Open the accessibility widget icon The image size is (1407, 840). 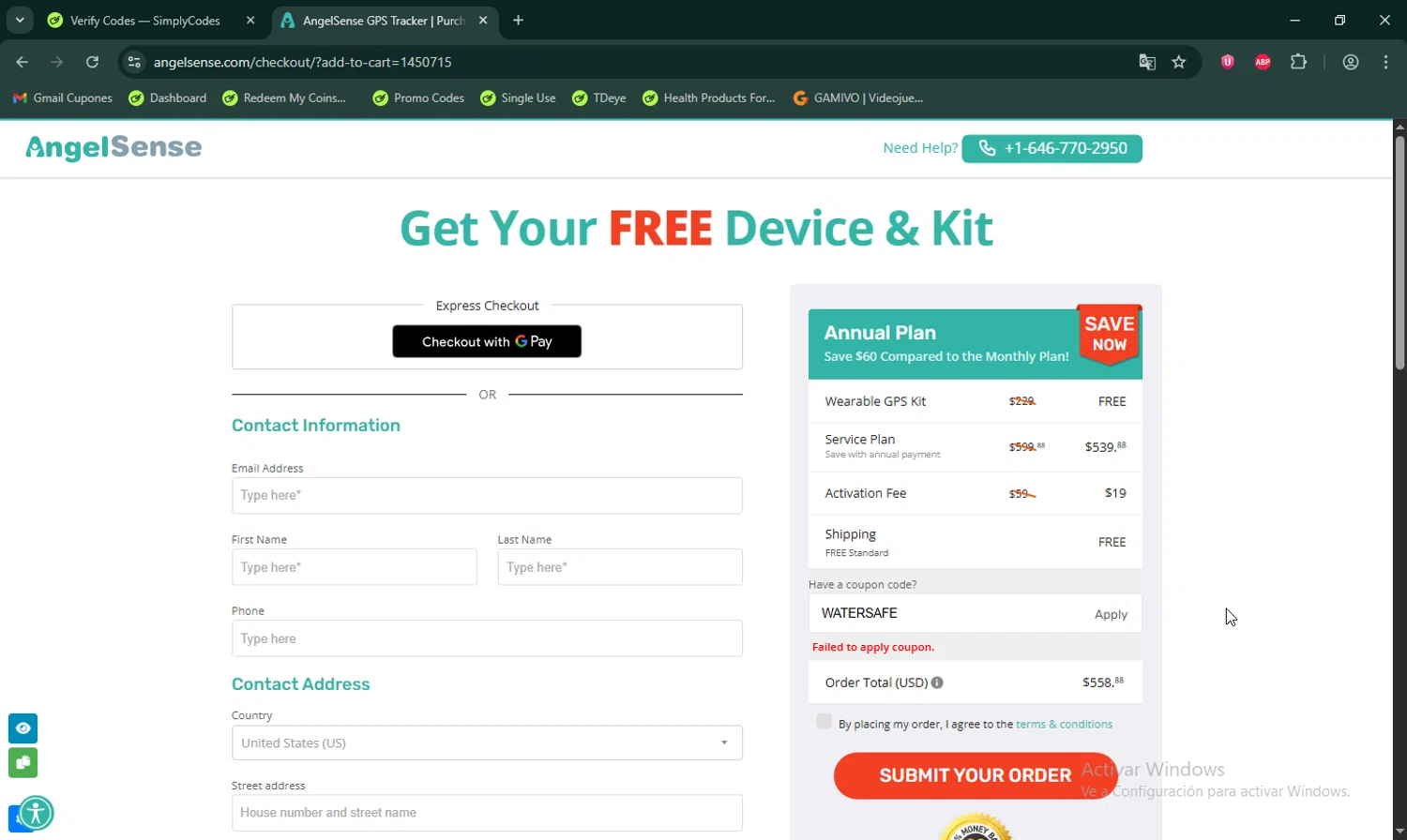[36, 813]
